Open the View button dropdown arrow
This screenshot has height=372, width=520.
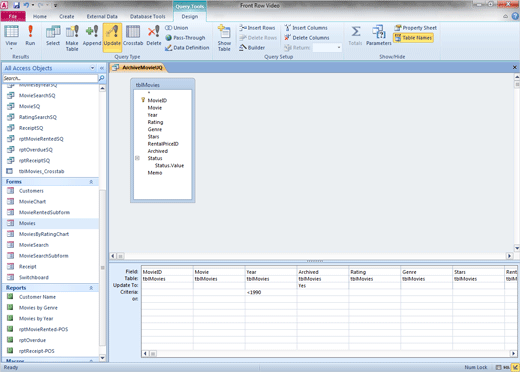tap(11, 49)
